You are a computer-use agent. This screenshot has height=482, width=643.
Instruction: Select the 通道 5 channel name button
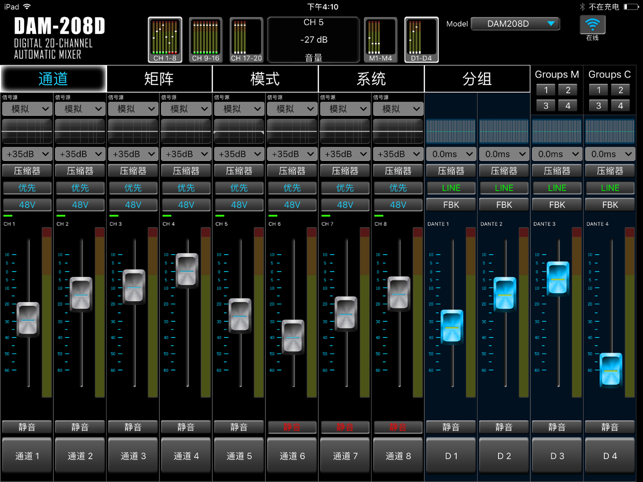pyautogui.click(x=239, y=456)
